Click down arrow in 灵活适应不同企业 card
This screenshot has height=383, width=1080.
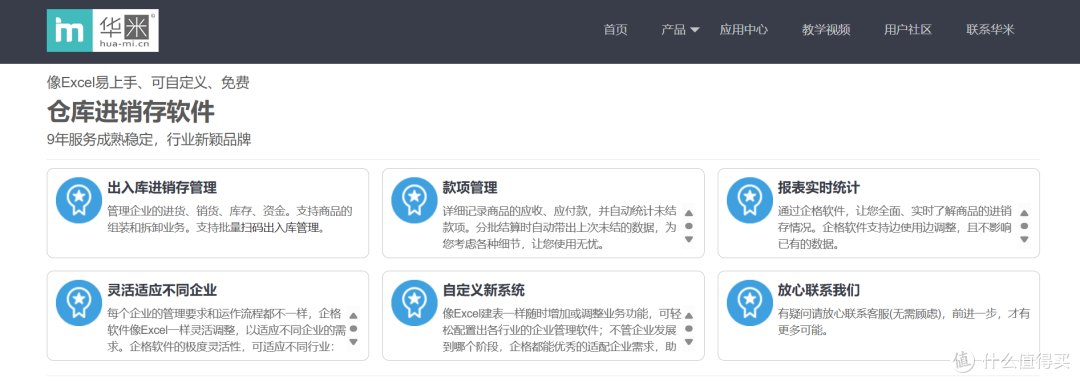click(353, 342)
